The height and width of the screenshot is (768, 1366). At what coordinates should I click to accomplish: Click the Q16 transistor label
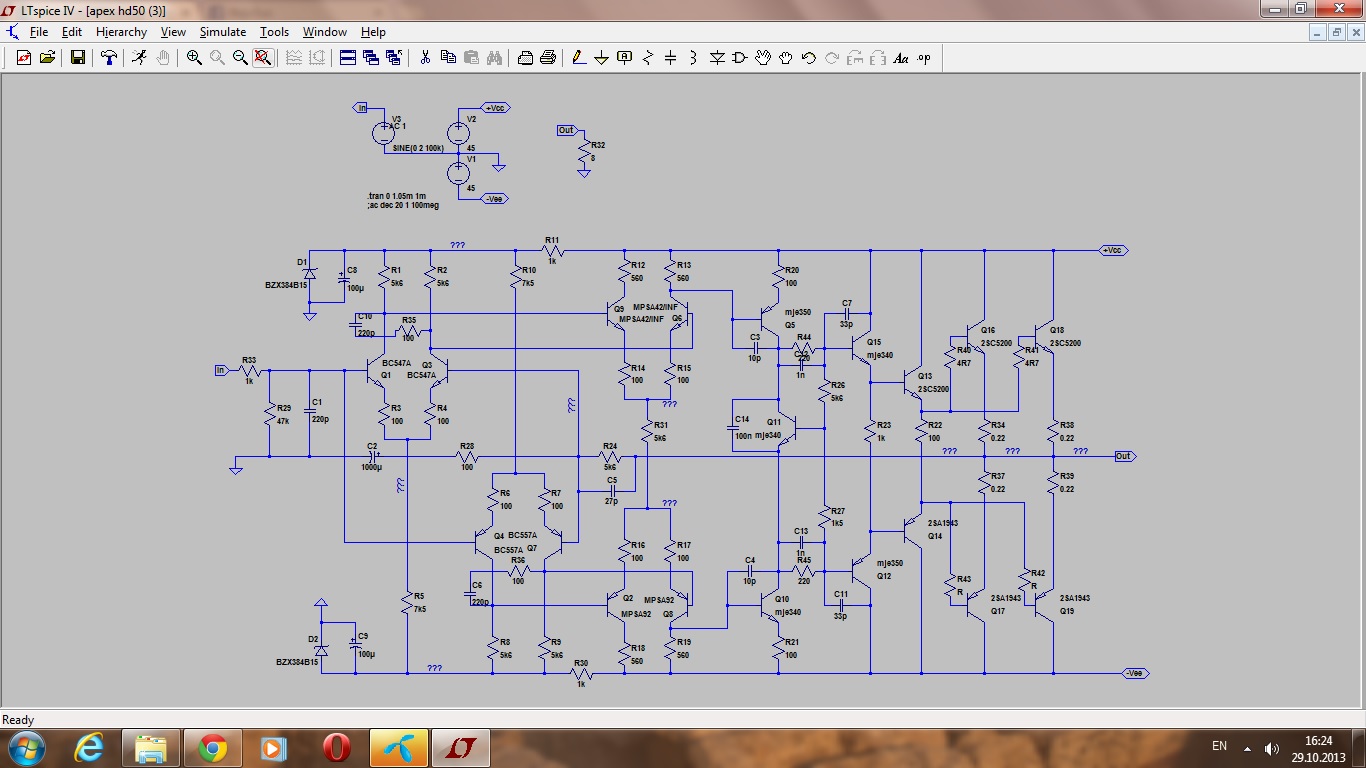pos(988,330)
